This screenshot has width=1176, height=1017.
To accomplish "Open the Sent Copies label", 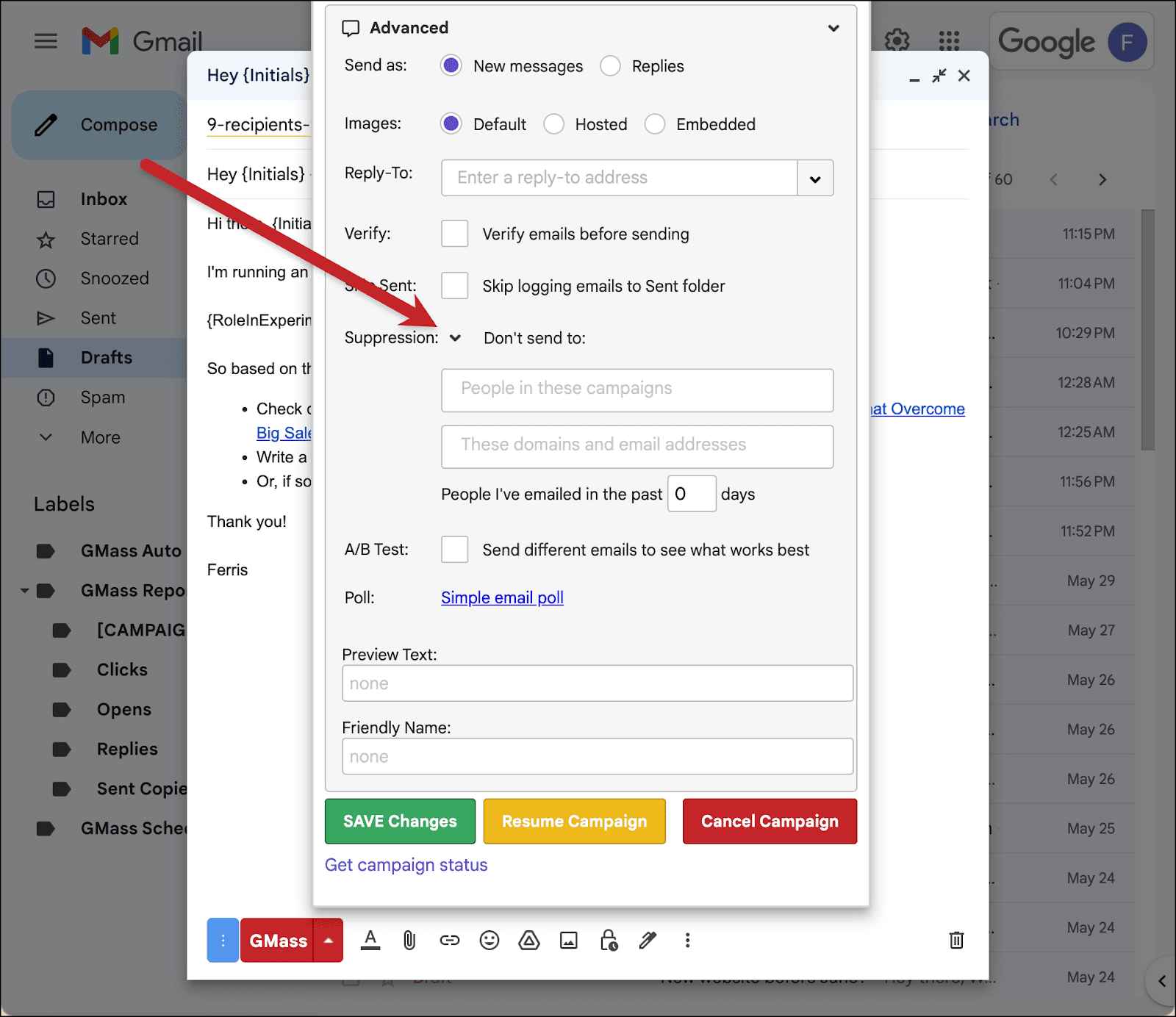I will click(142, 788).
